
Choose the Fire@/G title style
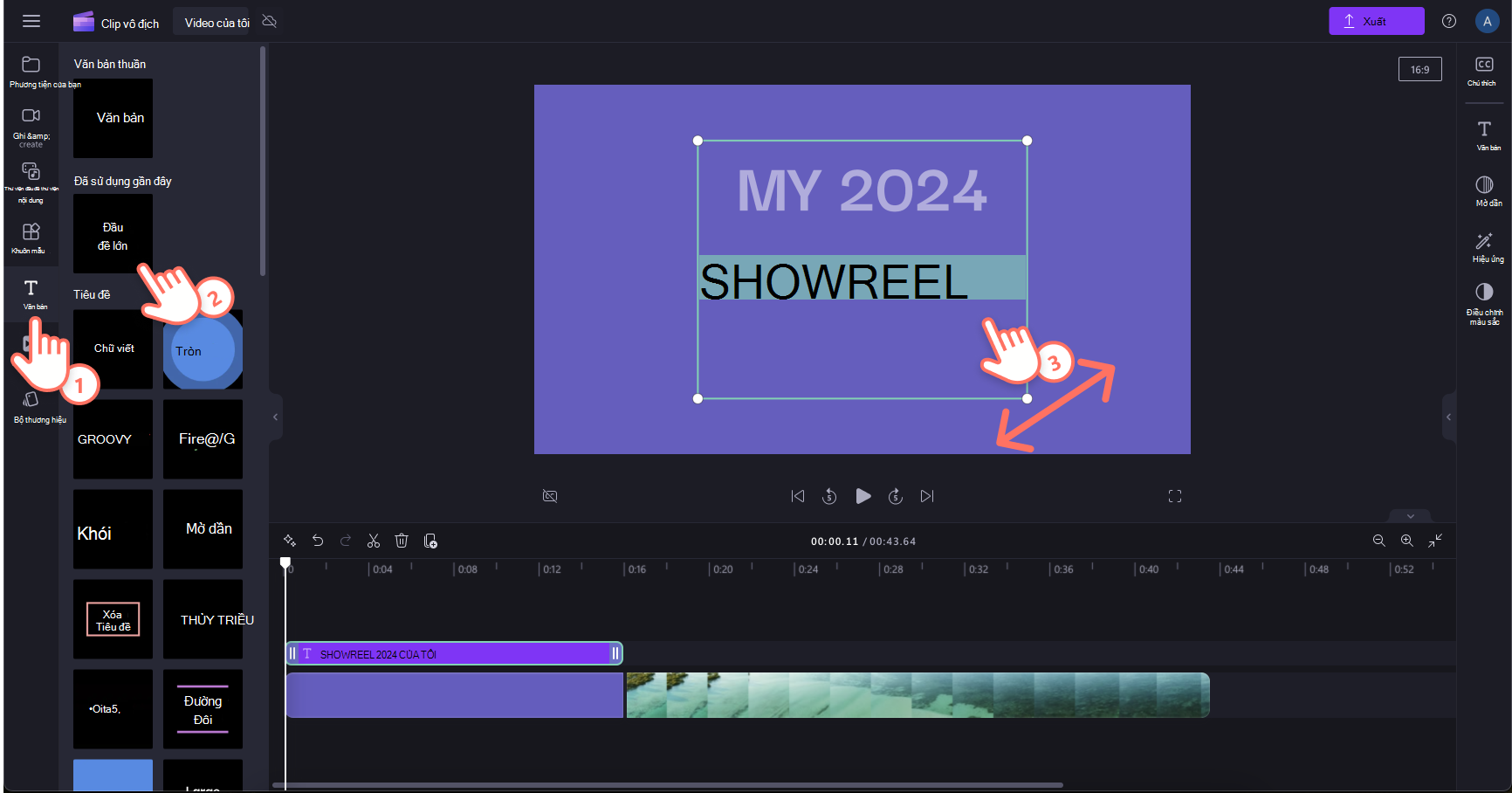(203, 439)
